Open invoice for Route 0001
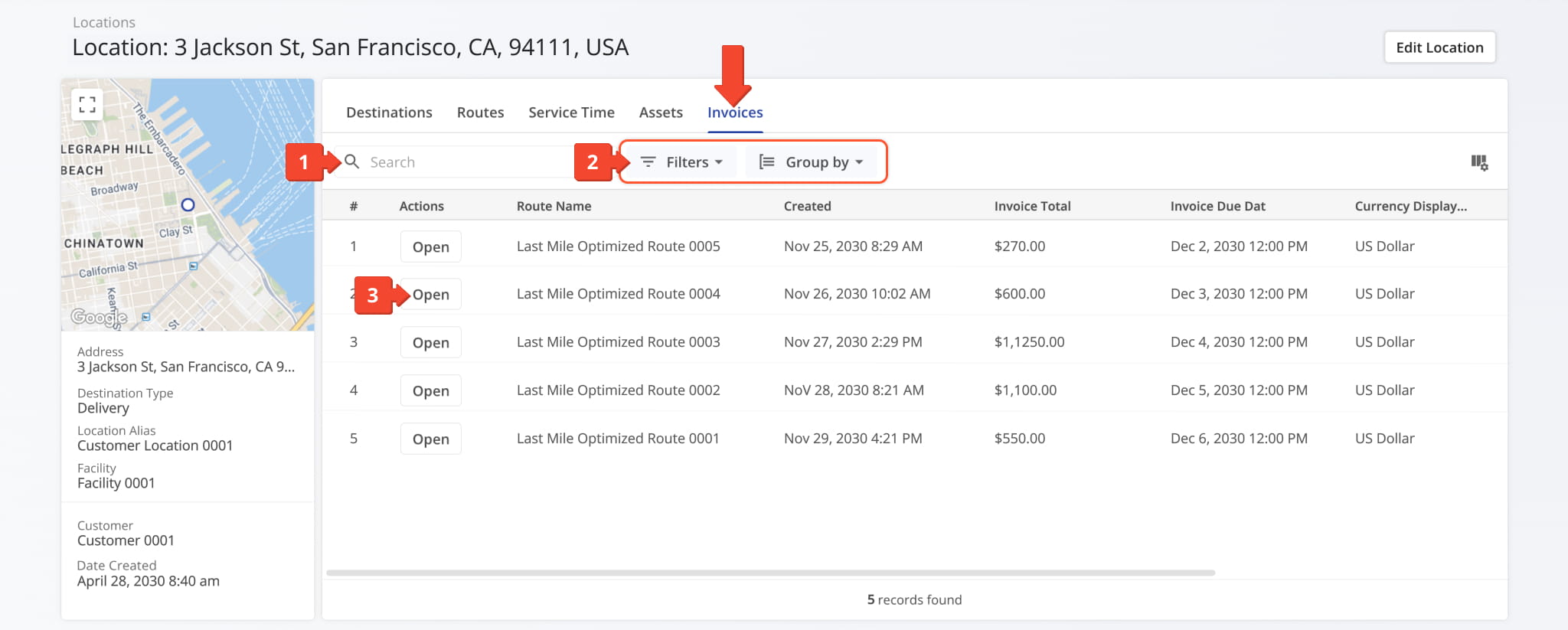 tap(431, 439)
